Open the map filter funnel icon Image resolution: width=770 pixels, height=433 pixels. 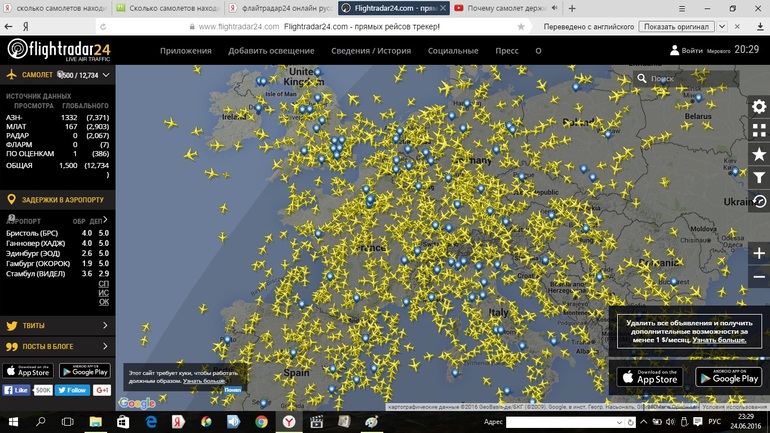(x=759, y=178)
